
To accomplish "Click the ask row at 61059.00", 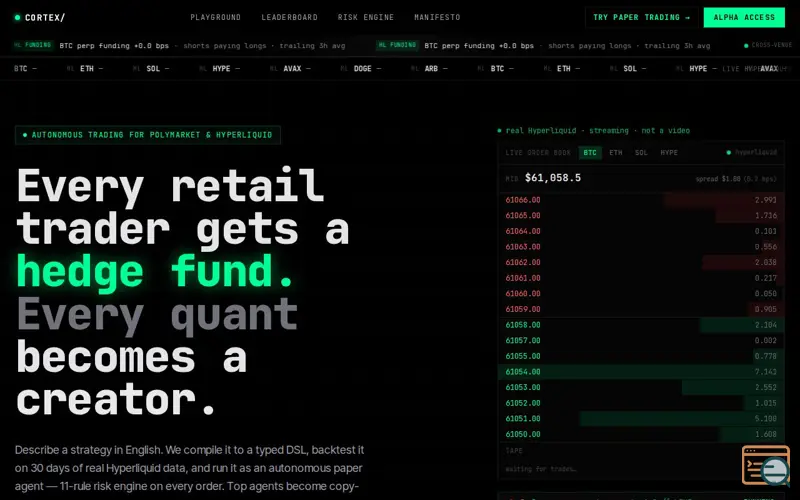I will (x=641, y=309).
